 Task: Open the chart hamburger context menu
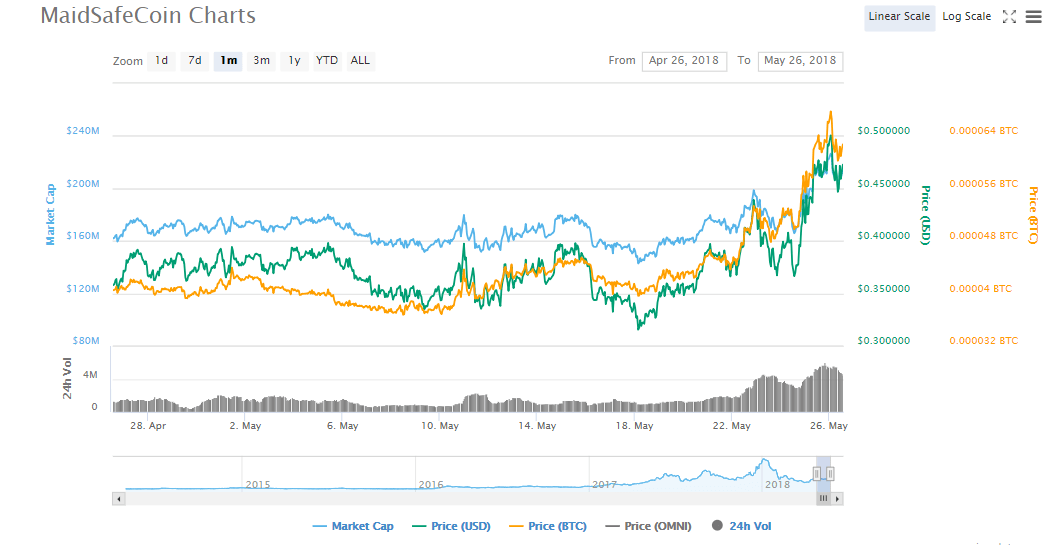(x=1033, y=16)
